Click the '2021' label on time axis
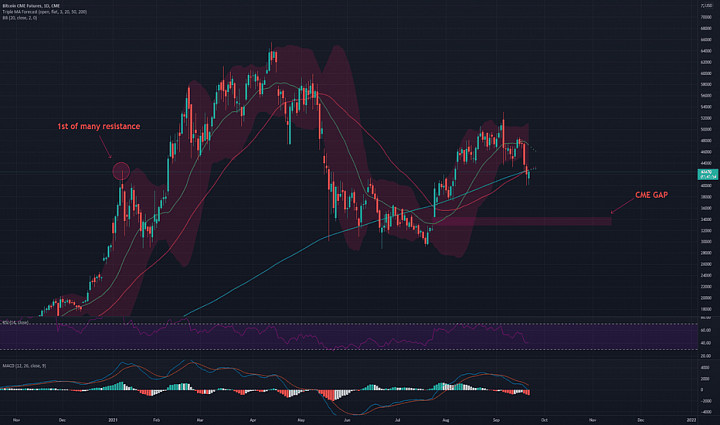Screen dimensions: 720x425 (x=113, y=420)
